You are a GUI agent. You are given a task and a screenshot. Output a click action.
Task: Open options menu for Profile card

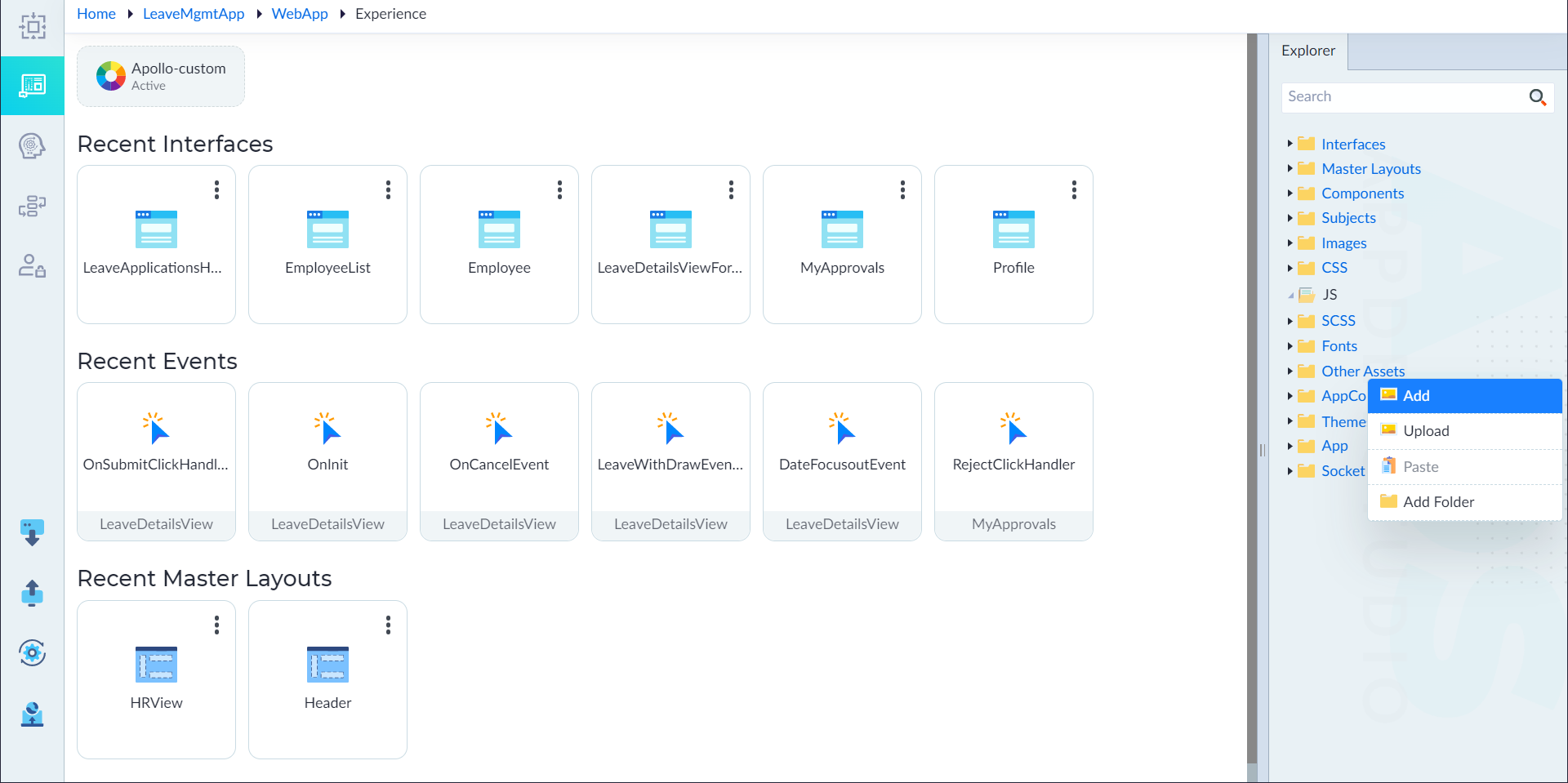[x=1074, y=190]
